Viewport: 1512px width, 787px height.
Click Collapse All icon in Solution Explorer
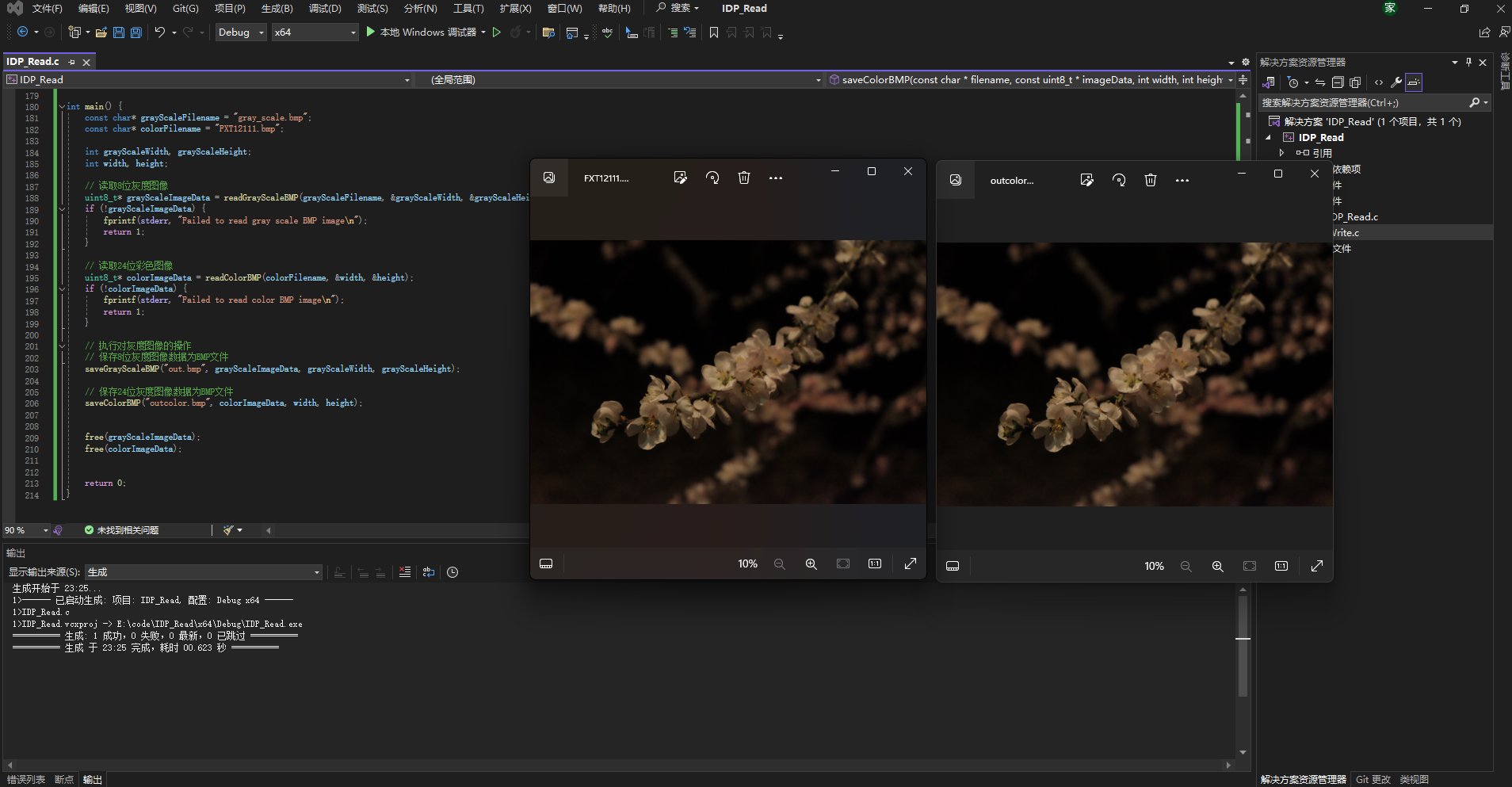click(1338, 82)
